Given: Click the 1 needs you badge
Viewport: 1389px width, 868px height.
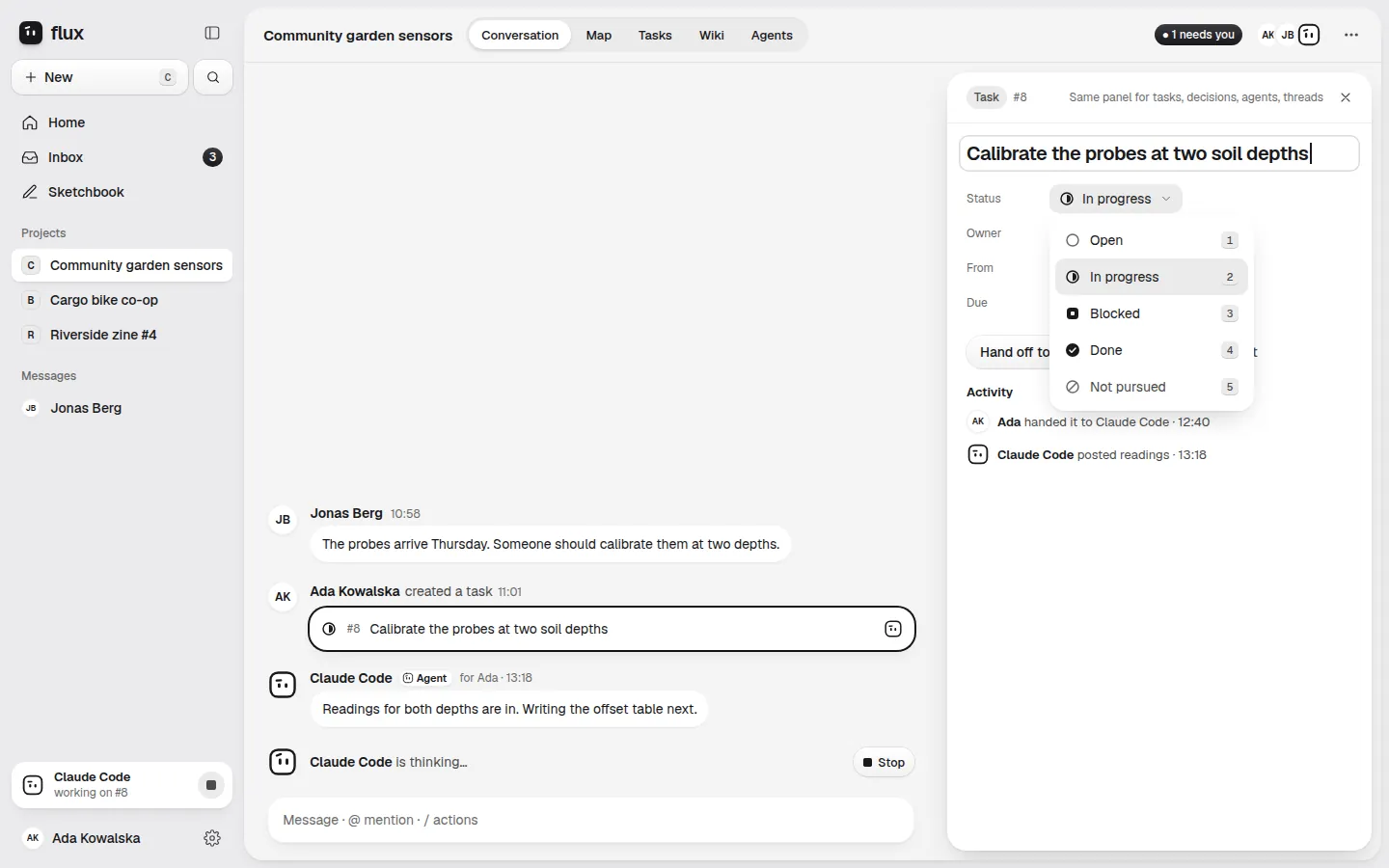Looking at the screenshot, I should [x=1199, y=35].
